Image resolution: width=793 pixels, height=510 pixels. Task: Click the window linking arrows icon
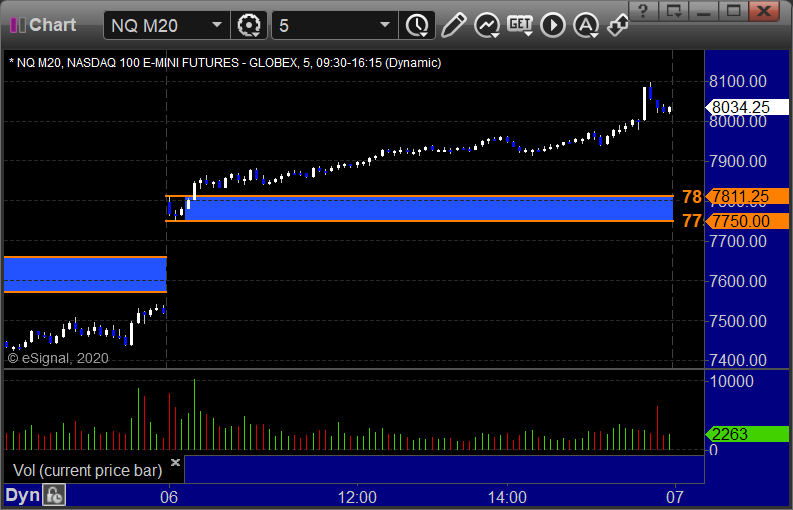(618, 25)
